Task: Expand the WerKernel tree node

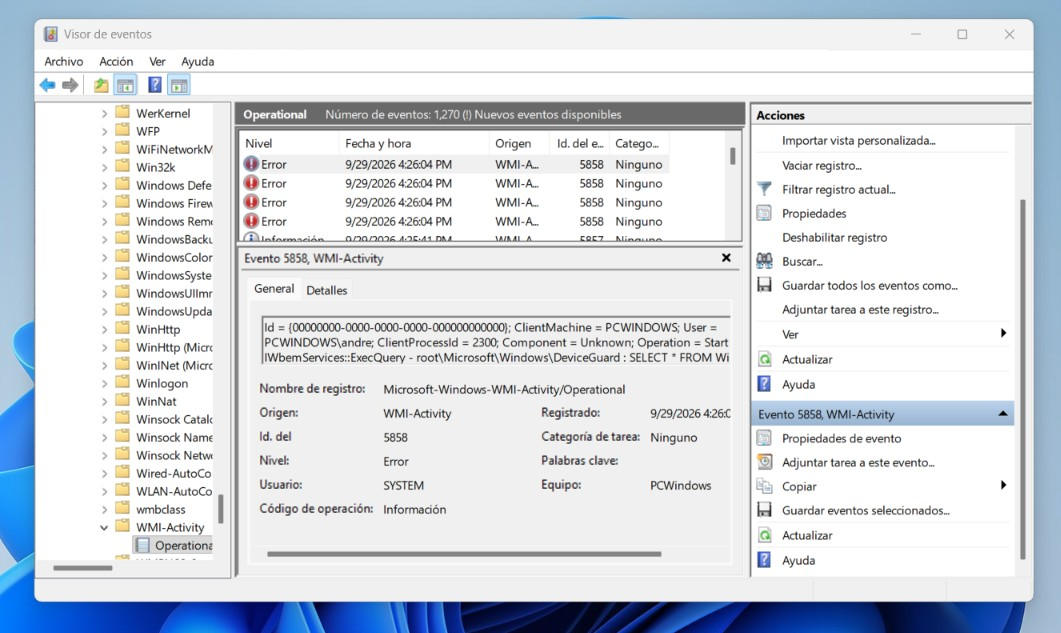Action: pyautogui.click(x=104, y=113)
